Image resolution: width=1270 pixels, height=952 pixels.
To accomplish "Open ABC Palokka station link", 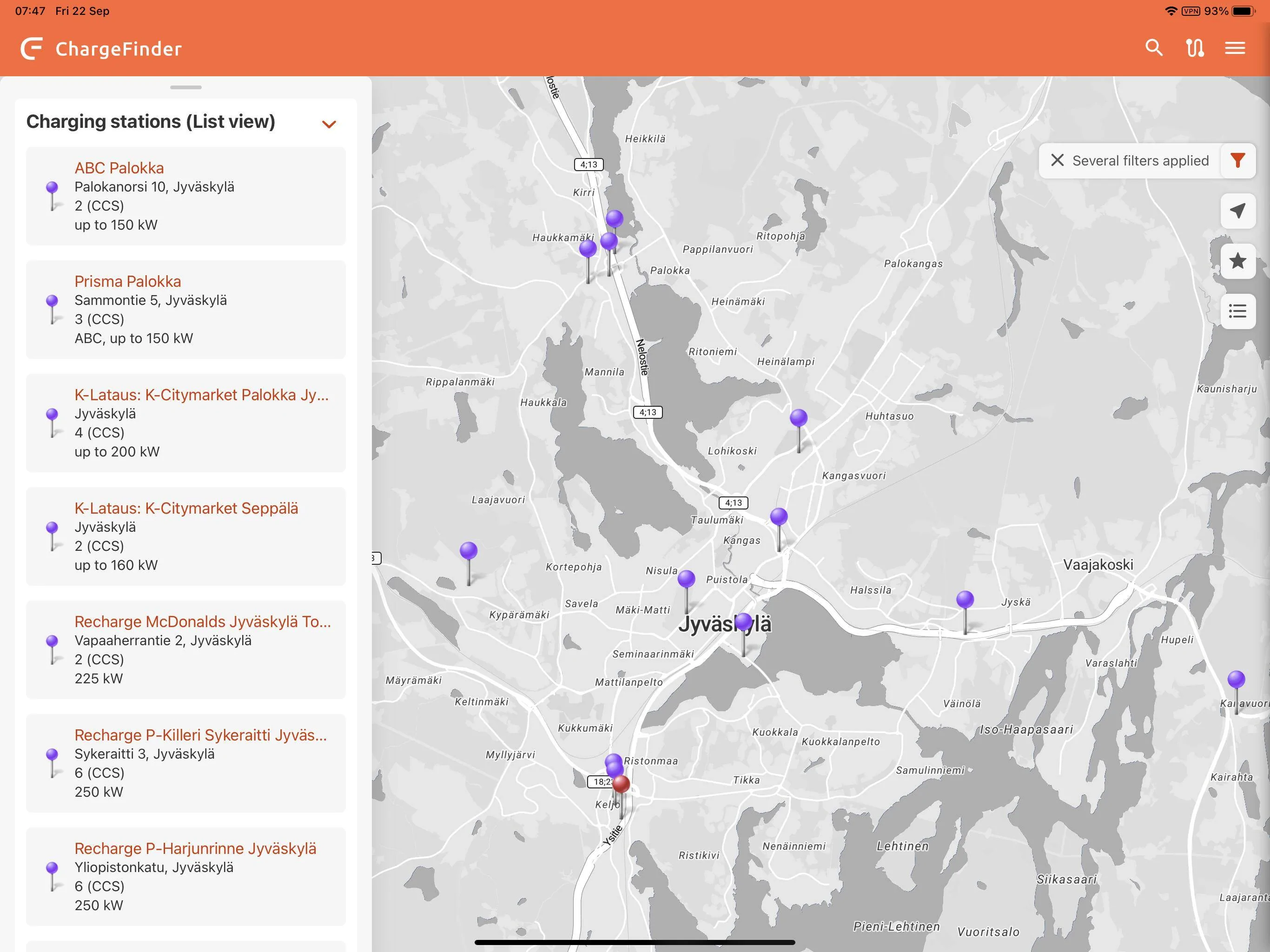I will coord(119,168).
